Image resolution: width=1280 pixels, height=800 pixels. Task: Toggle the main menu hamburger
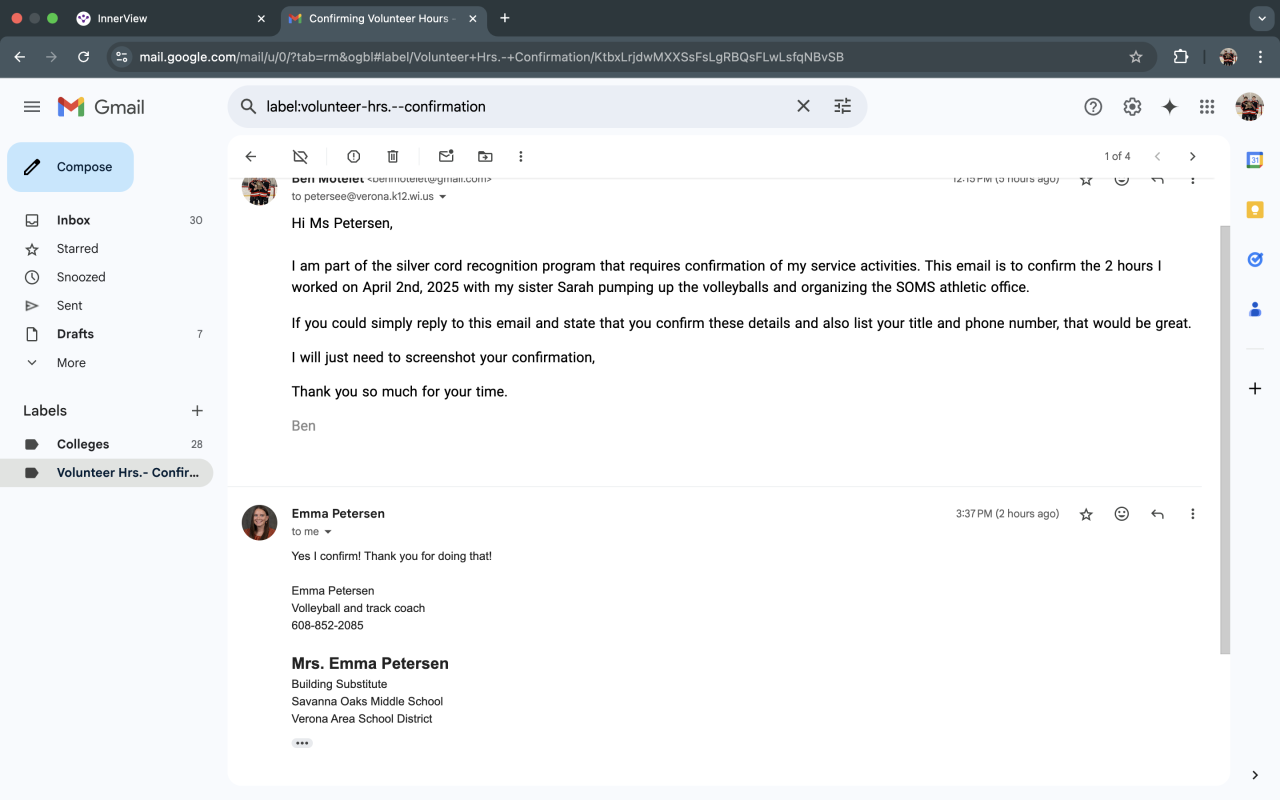pyautogui.click(x=32, y=107)
